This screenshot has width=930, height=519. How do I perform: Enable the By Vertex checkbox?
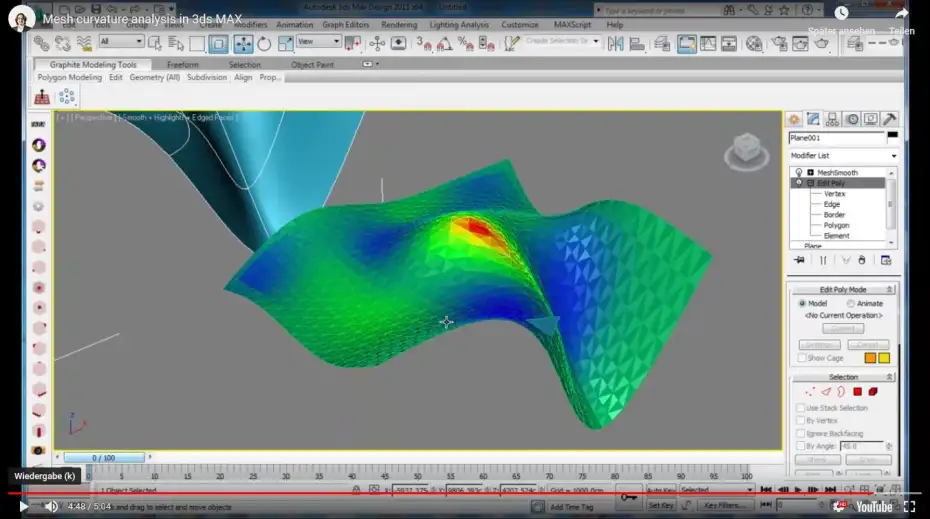[x=801, y=421]
